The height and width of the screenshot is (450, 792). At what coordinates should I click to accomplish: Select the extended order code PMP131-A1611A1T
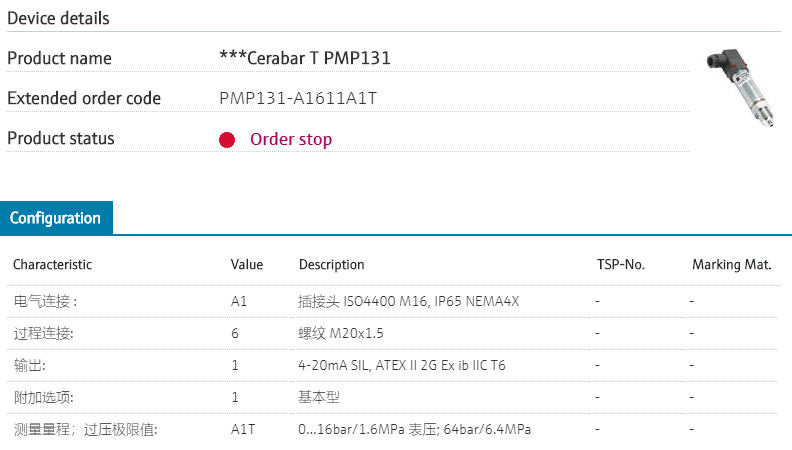pos(298,99)
